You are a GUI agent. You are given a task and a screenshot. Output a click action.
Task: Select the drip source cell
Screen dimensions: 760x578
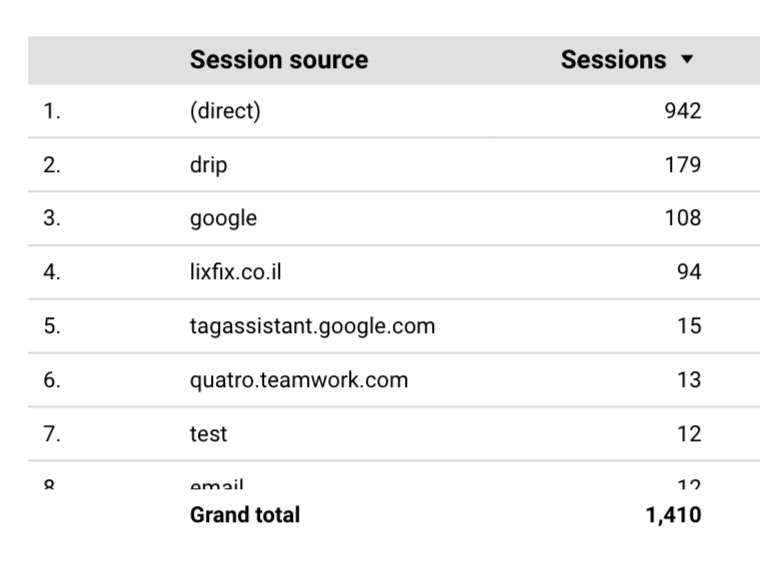(208, 165)
